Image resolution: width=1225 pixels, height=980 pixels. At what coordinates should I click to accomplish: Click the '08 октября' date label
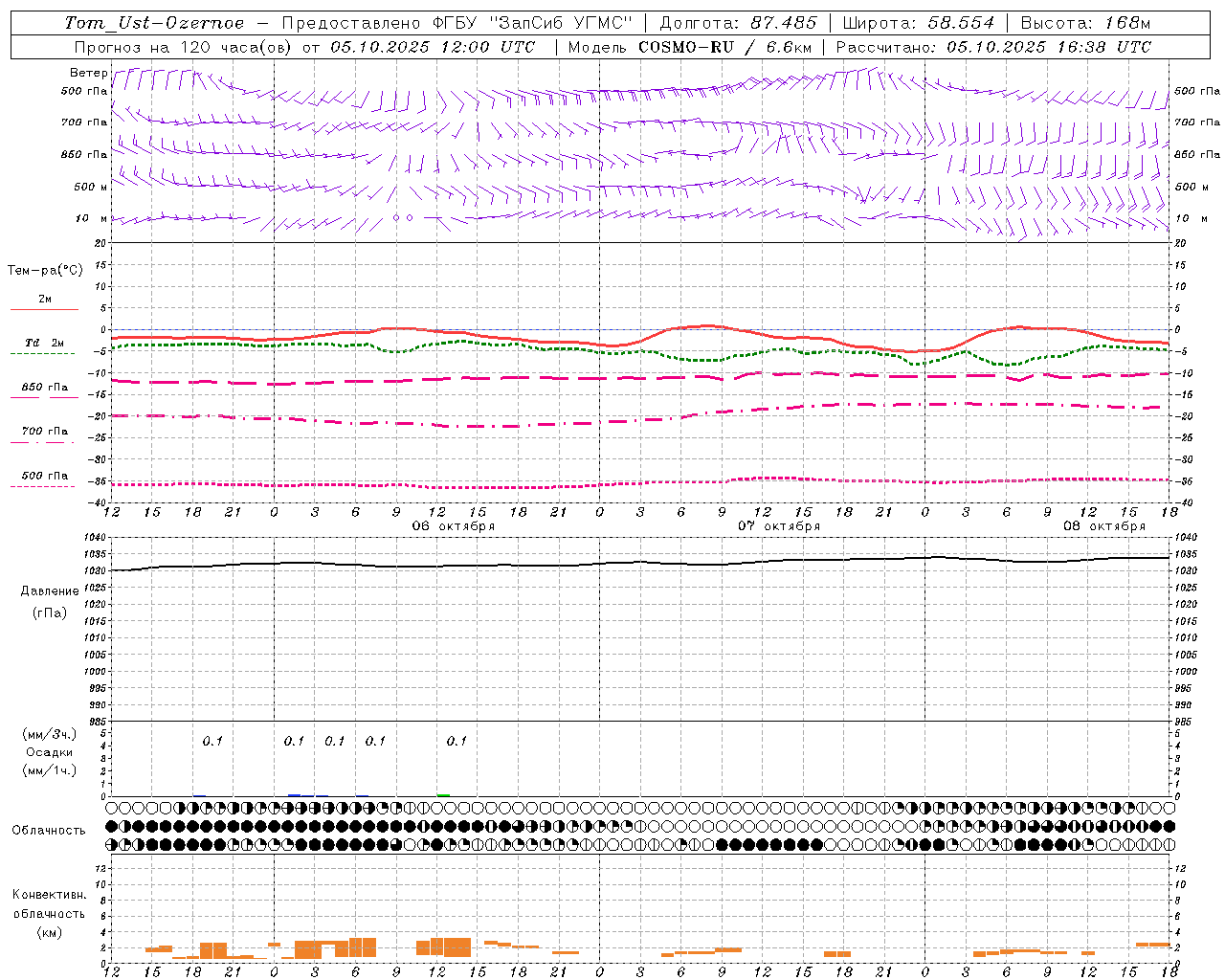1104,525
